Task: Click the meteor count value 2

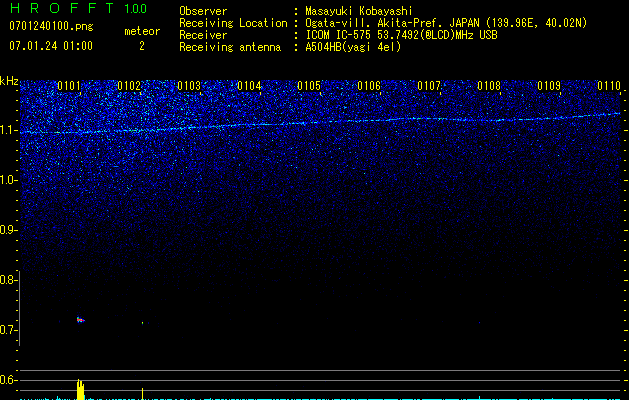Action: (x=142, y=46)
